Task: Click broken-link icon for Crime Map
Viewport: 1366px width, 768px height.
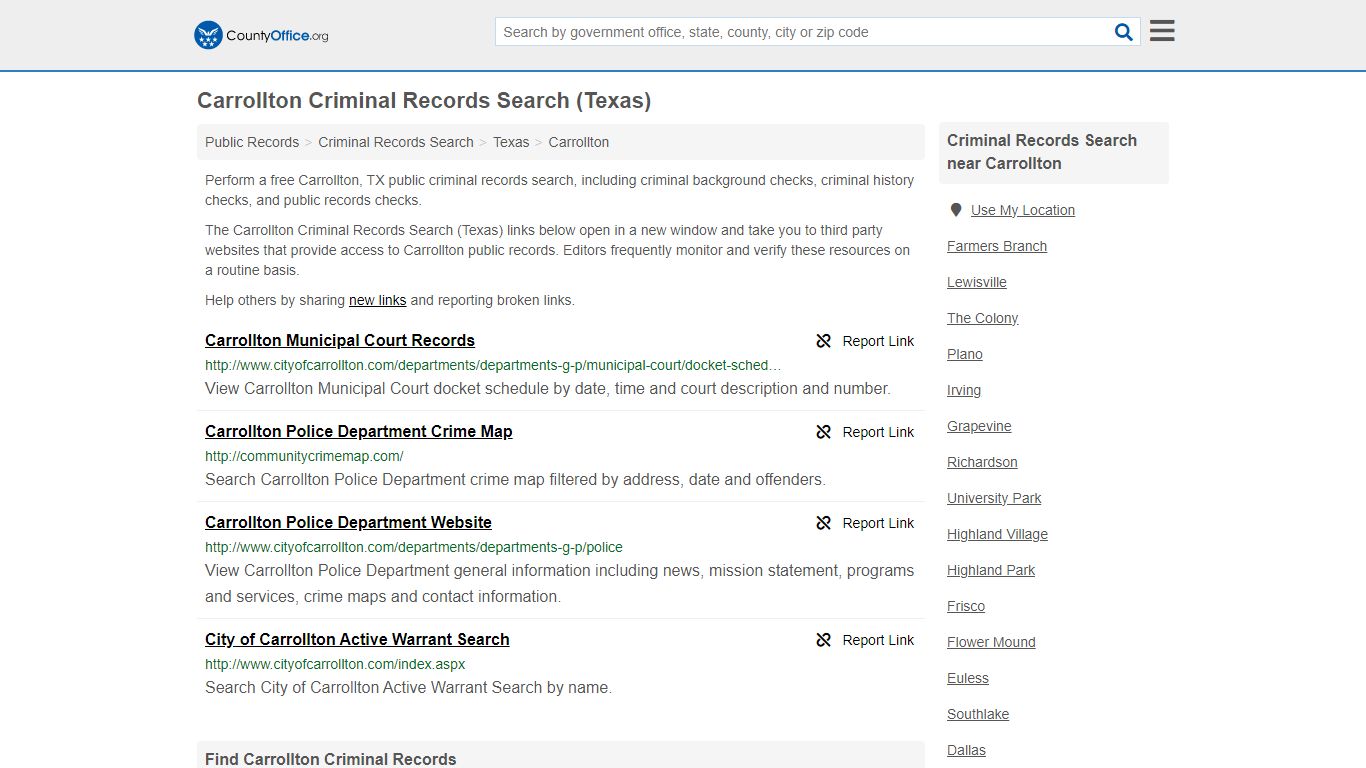Action: [x=824, y=432]
